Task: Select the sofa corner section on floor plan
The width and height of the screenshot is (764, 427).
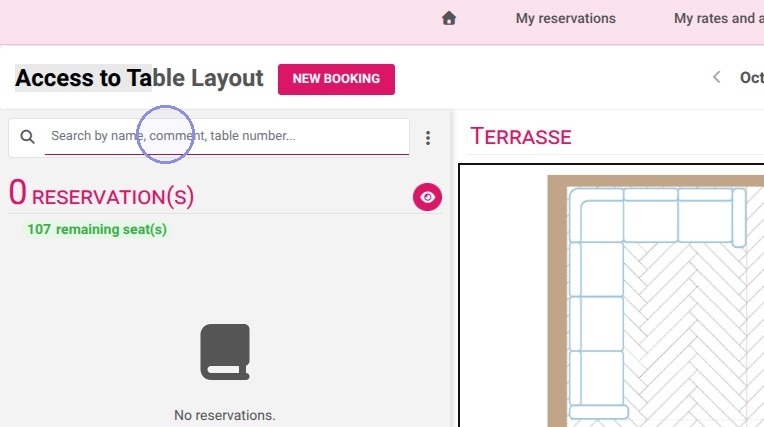Action: coord(596,215)
